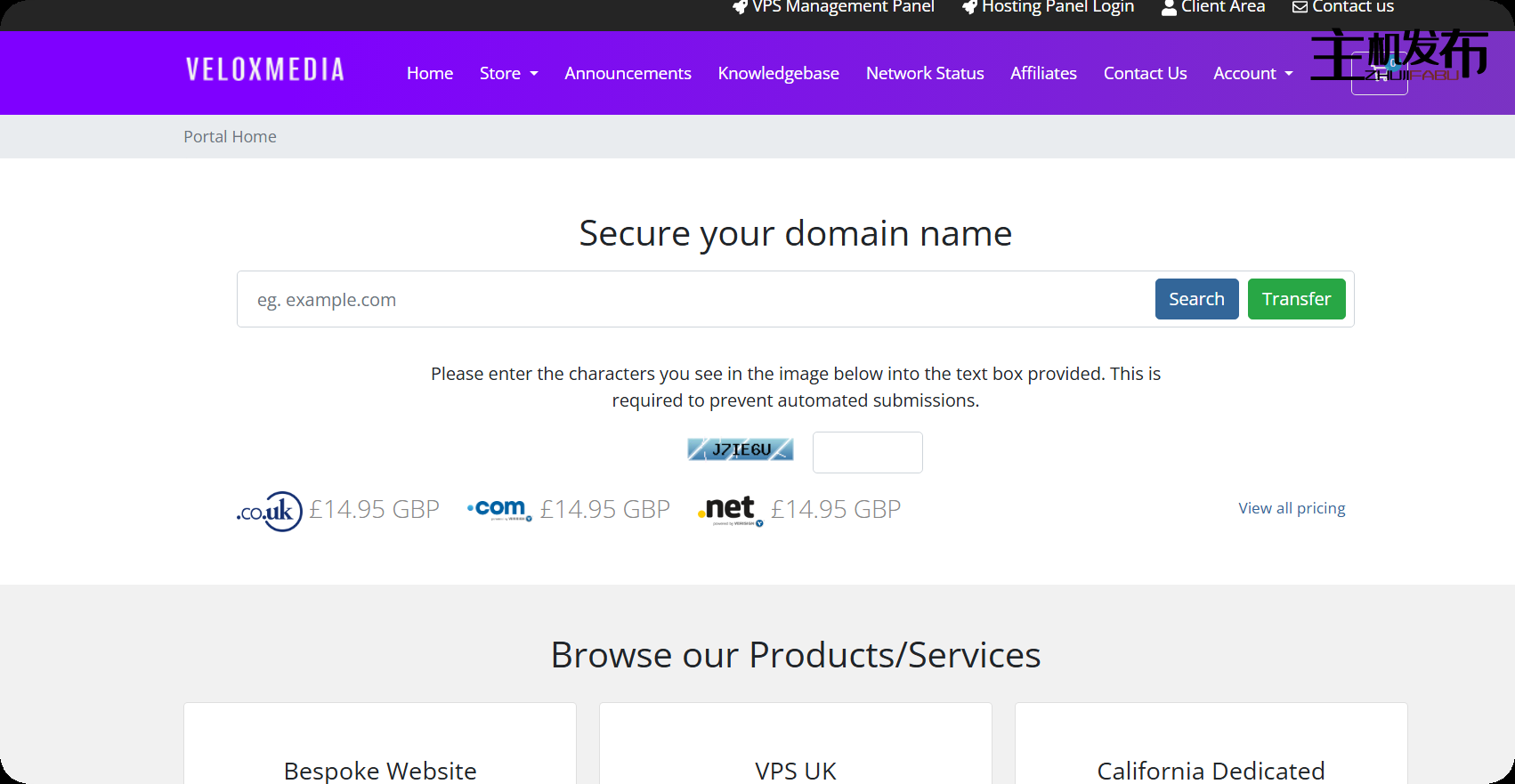Click the Portal Home breadcrumb
The width and height of the screenshot is (1515, 784).
[230, 137]
